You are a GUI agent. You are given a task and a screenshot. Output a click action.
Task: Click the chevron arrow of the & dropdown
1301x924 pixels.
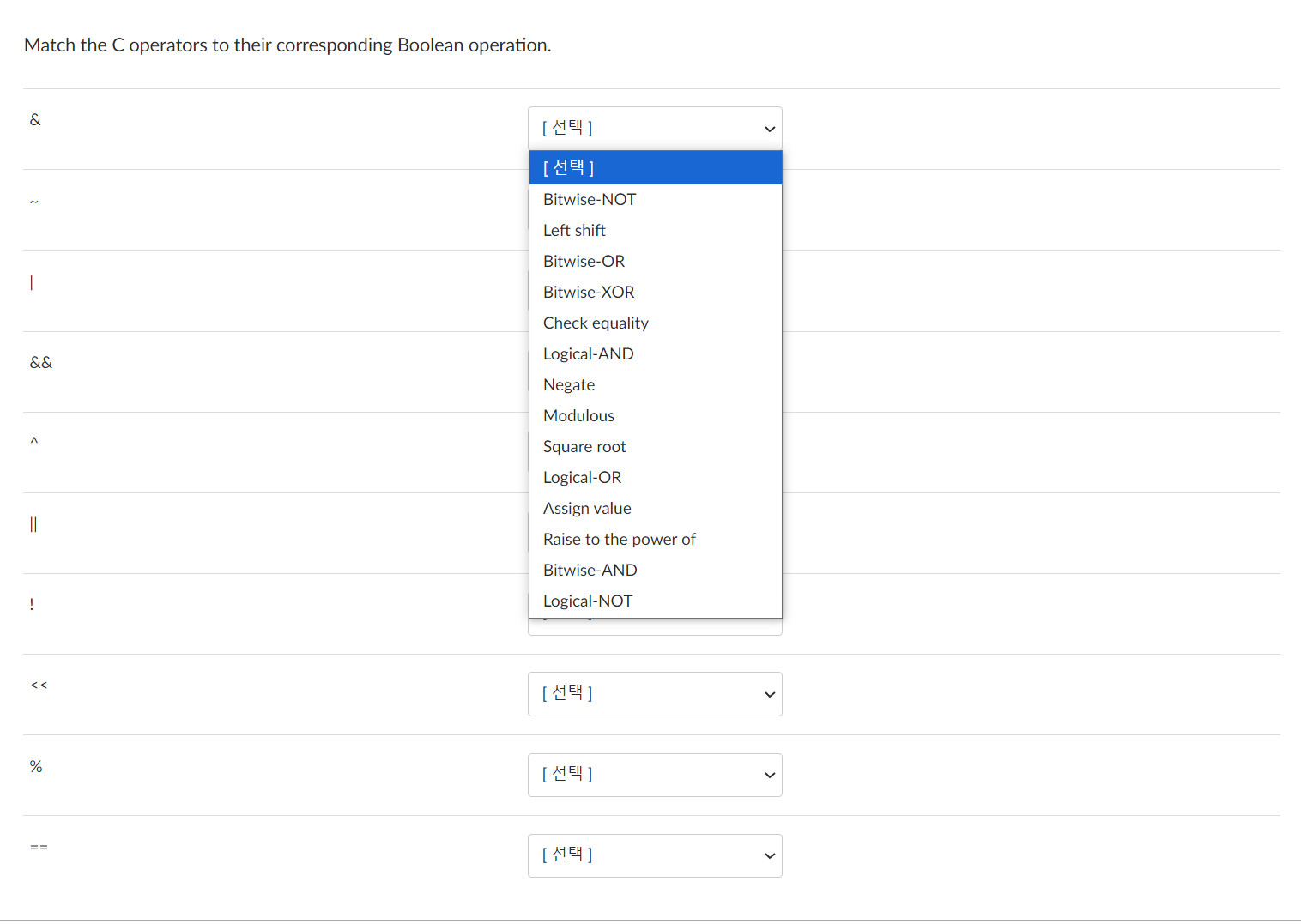click(770, 129)
